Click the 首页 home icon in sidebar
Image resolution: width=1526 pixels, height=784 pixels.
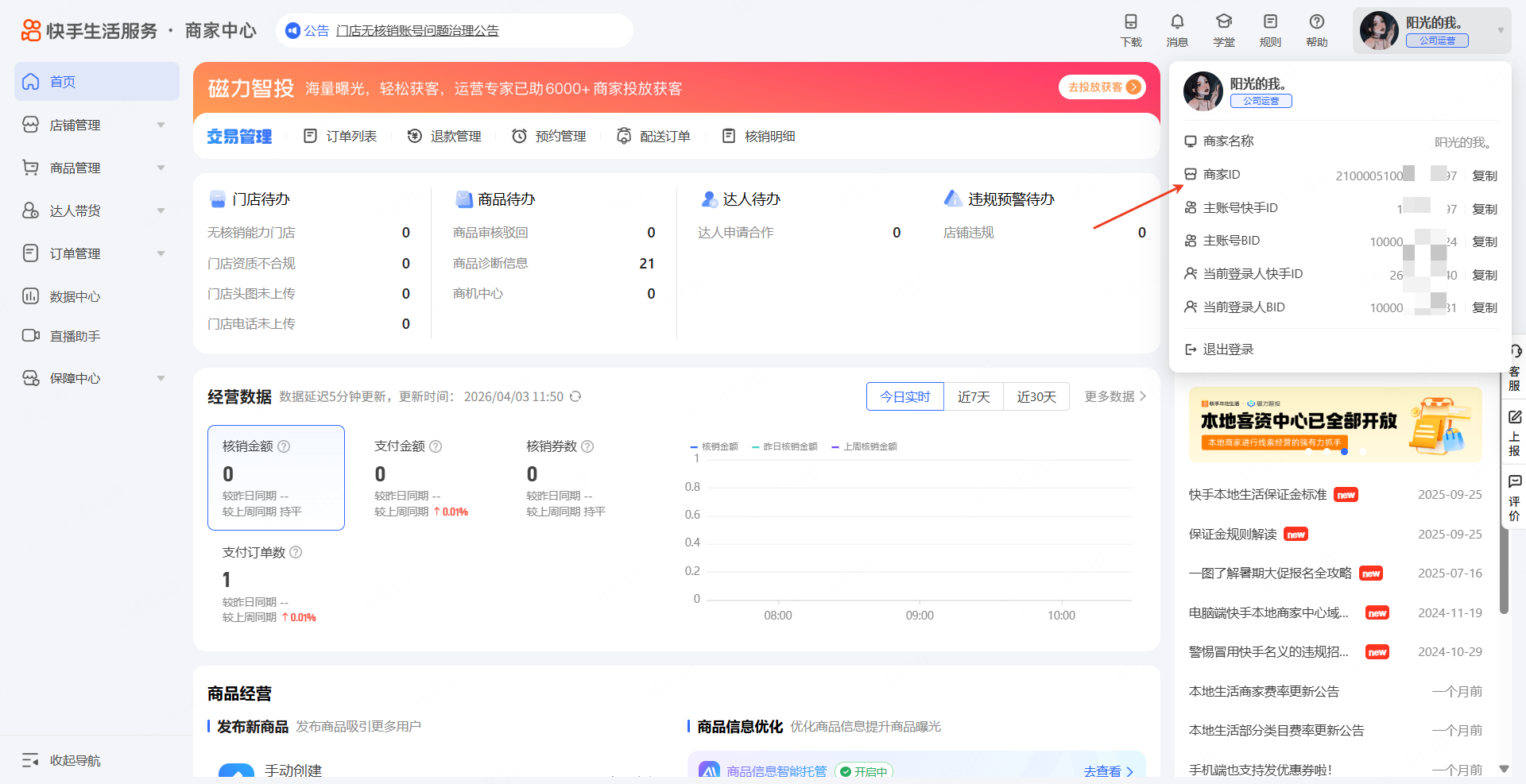click(x=30, y=82)
